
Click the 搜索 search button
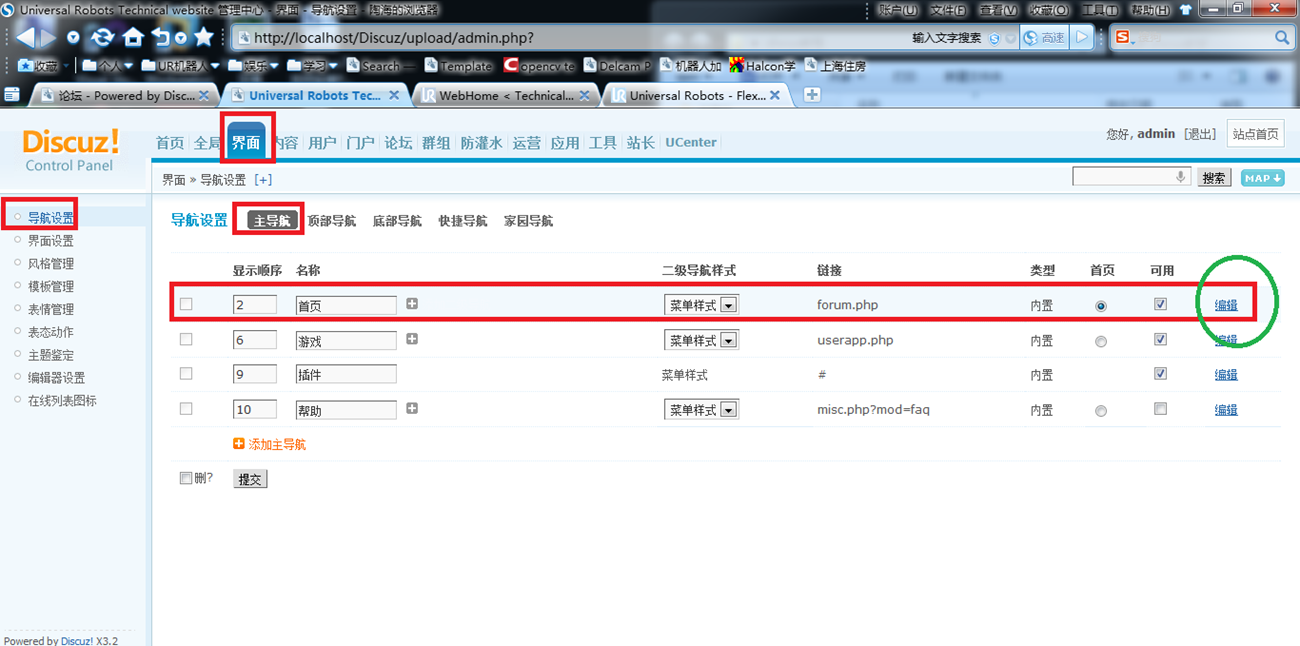[1214, 177]
